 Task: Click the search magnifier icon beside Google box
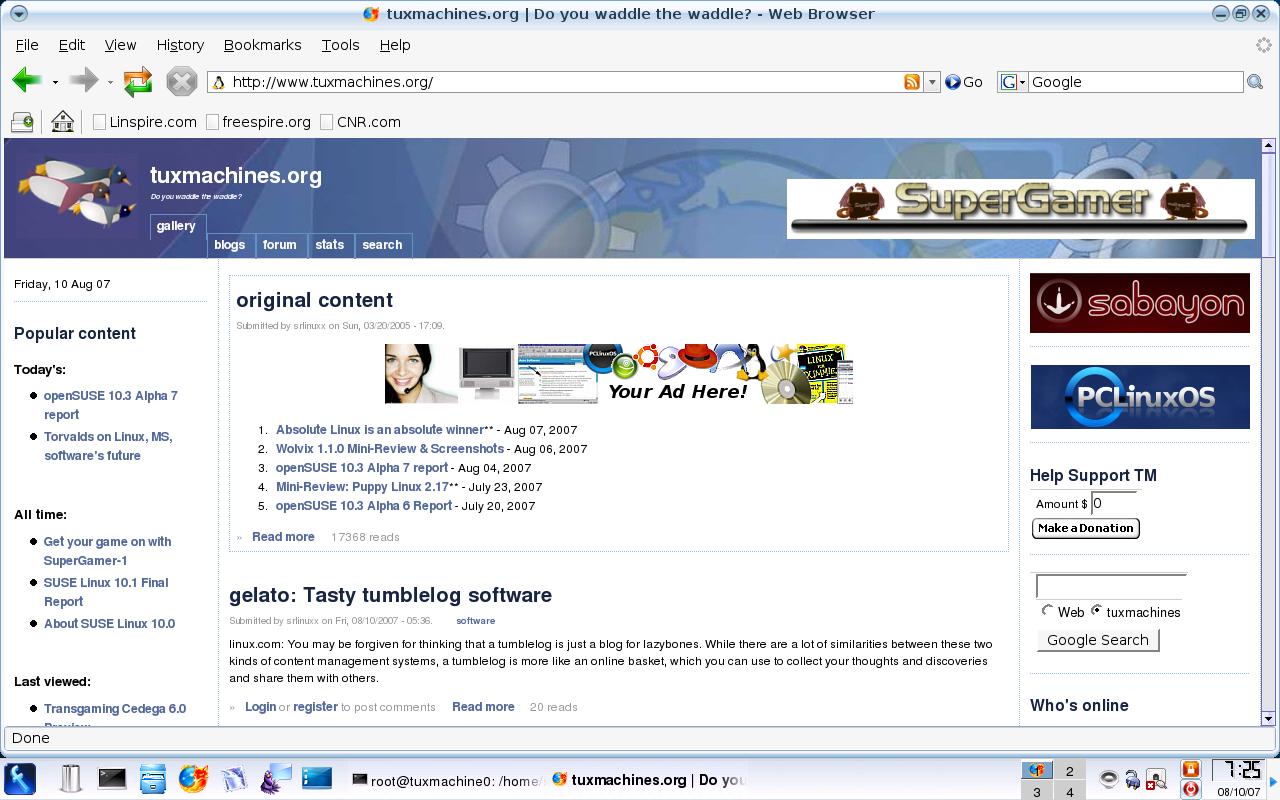[1255, 82]
